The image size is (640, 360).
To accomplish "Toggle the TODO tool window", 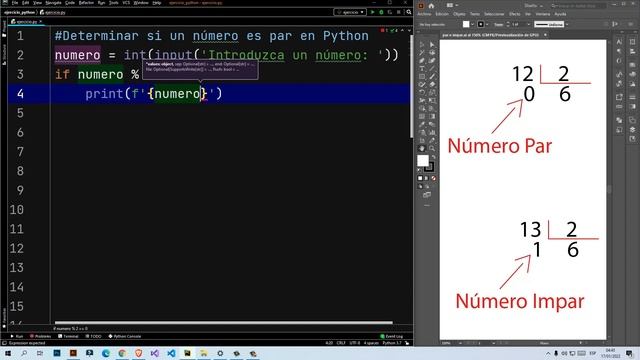I will tap(93, 336).
